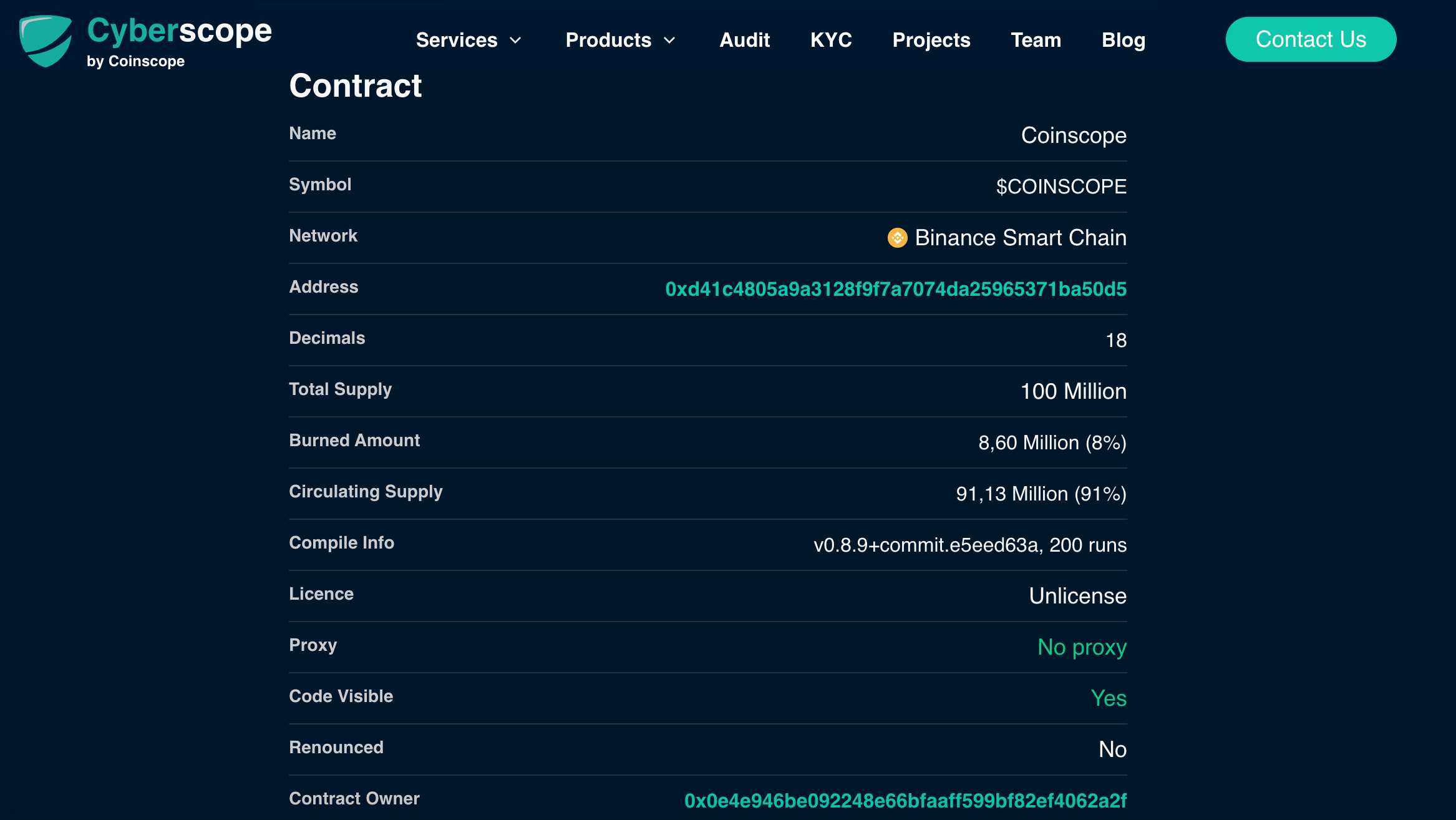1456x820 pixels.
Task: Click the Burned Amount label
Action: (354, 440)
